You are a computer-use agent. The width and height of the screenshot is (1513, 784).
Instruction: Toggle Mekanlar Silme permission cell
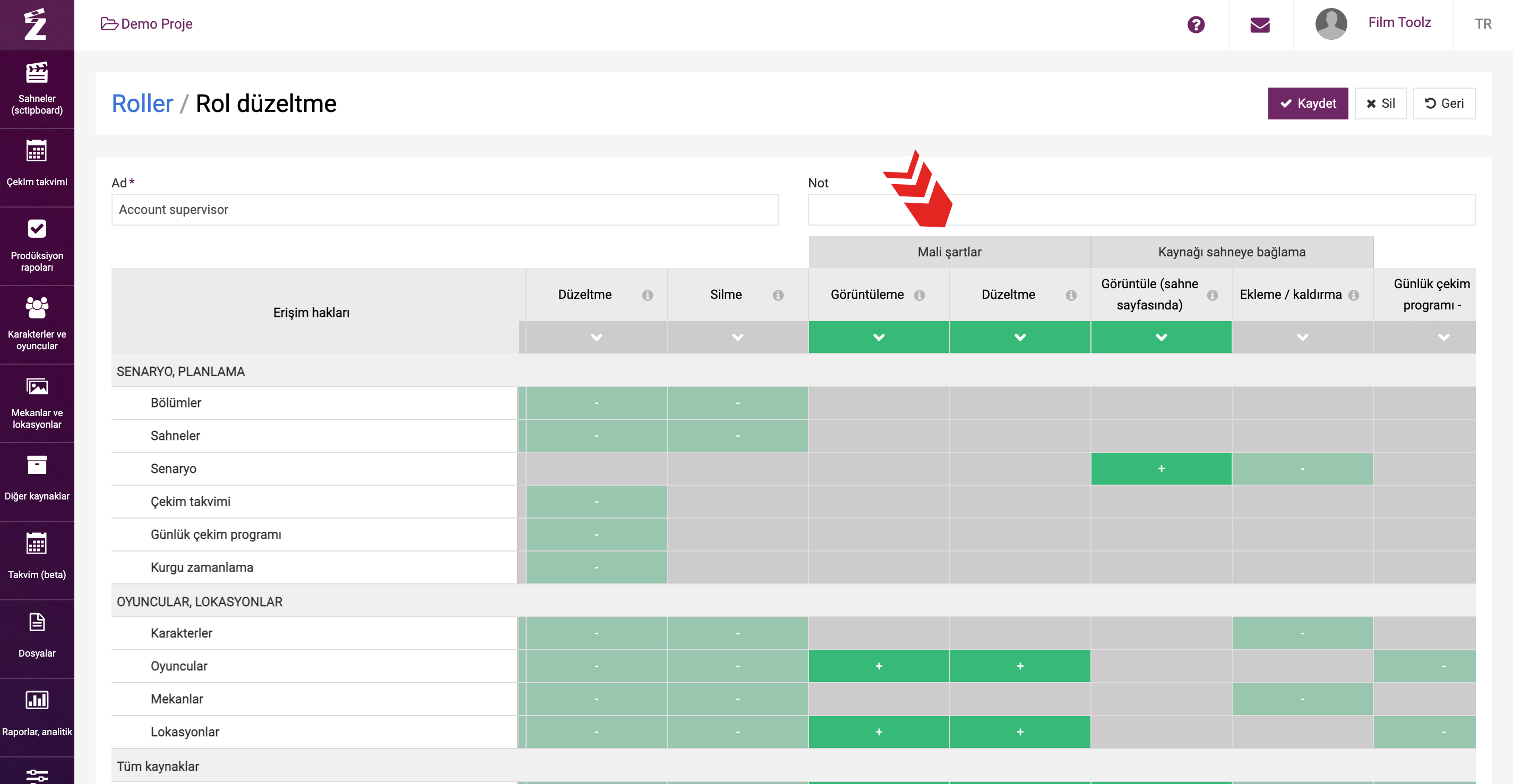point(738,699)
